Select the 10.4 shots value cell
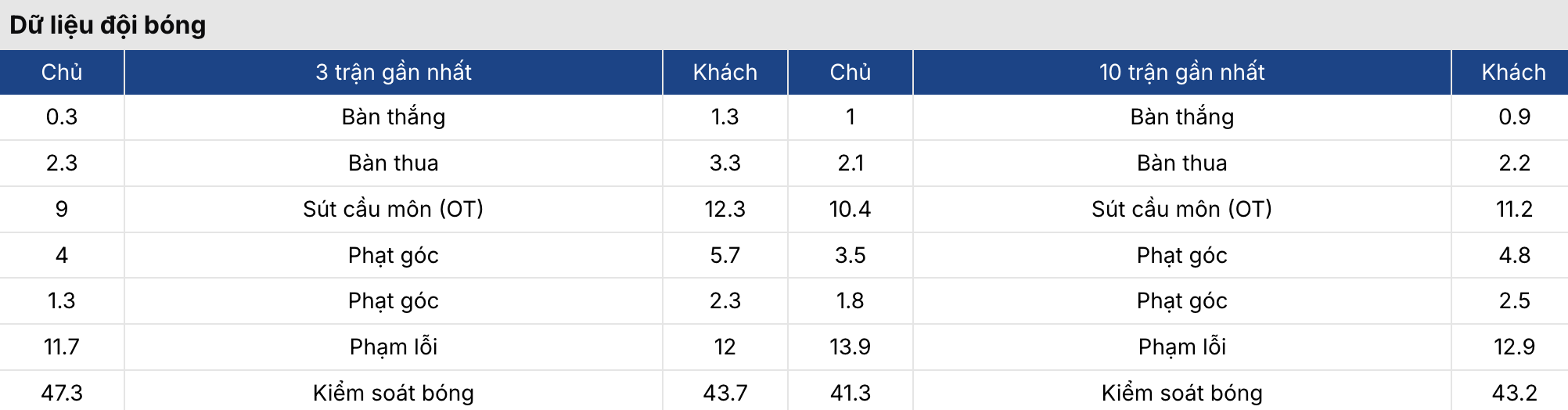This screenshot has width=1568, height=410. [850, 209]
